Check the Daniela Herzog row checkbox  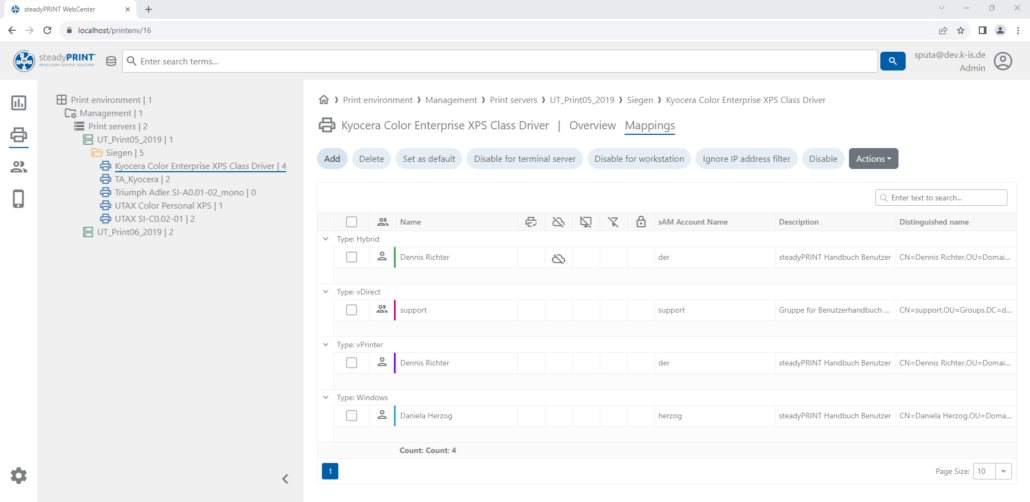pyautogui.click(x=351, y=415)
